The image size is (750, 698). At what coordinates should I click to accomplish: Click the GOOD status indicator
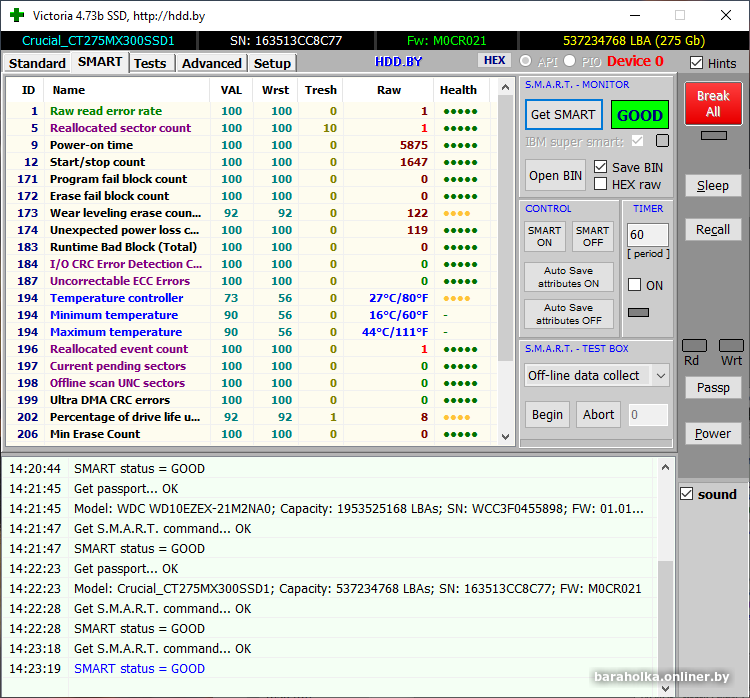[x=640, y=115]
